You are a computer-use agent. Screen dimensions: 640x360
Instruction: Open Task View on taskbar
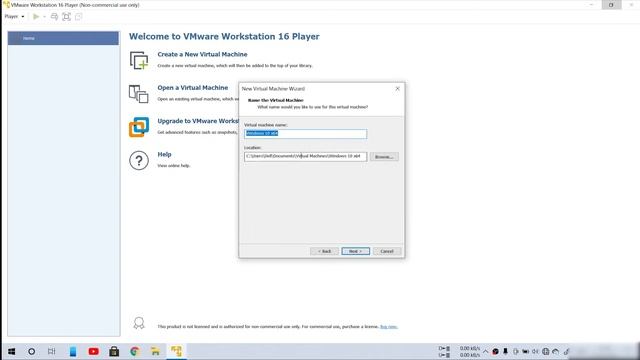click(51, 351)
